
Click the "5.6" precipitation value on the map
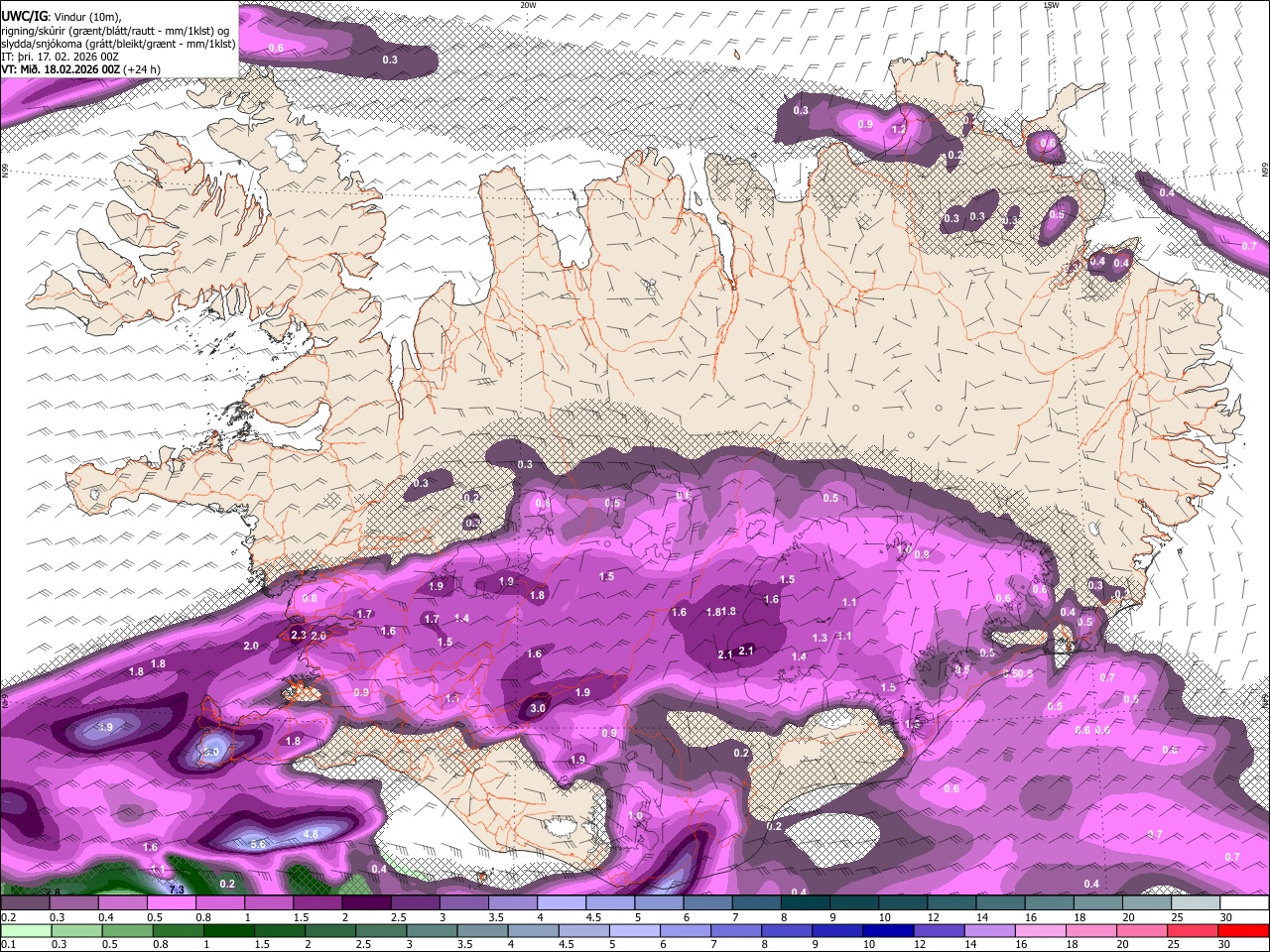coord(258,844)
